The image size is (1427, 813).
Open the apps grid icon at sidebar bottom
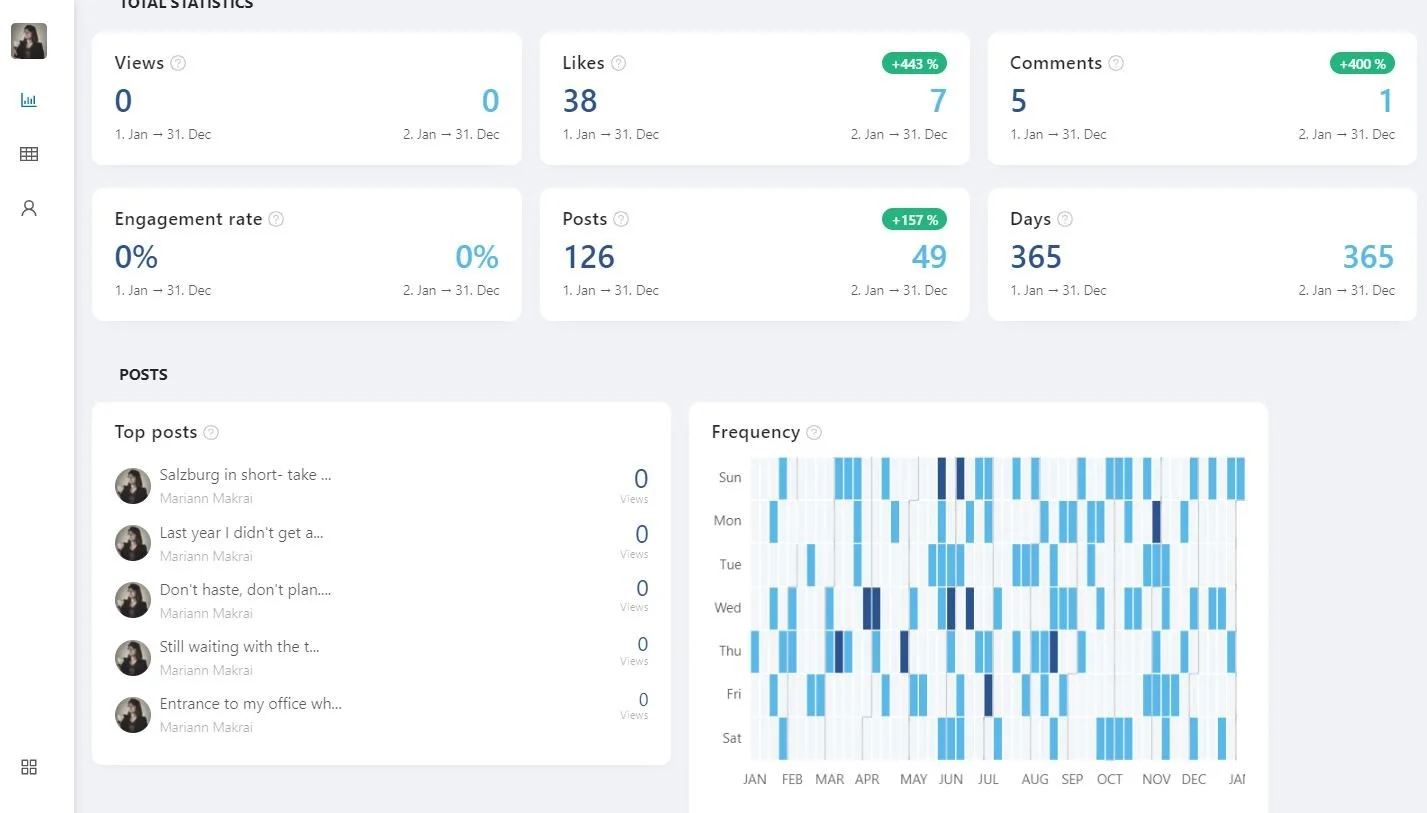tap(29, 767)
